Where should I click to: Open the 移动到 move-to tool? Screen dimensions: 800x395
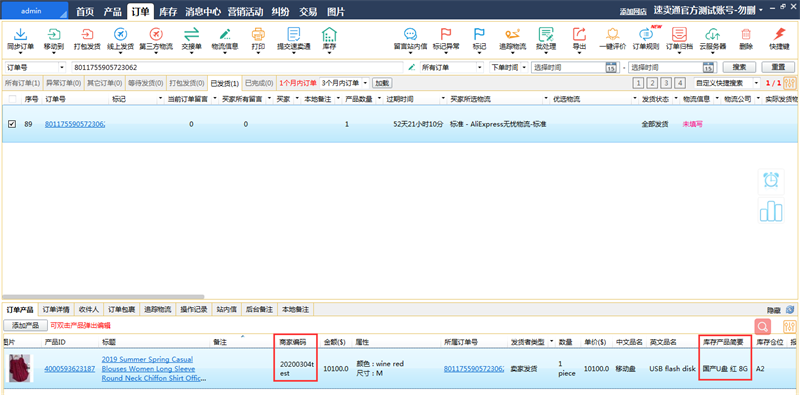(x=54, y=35)
